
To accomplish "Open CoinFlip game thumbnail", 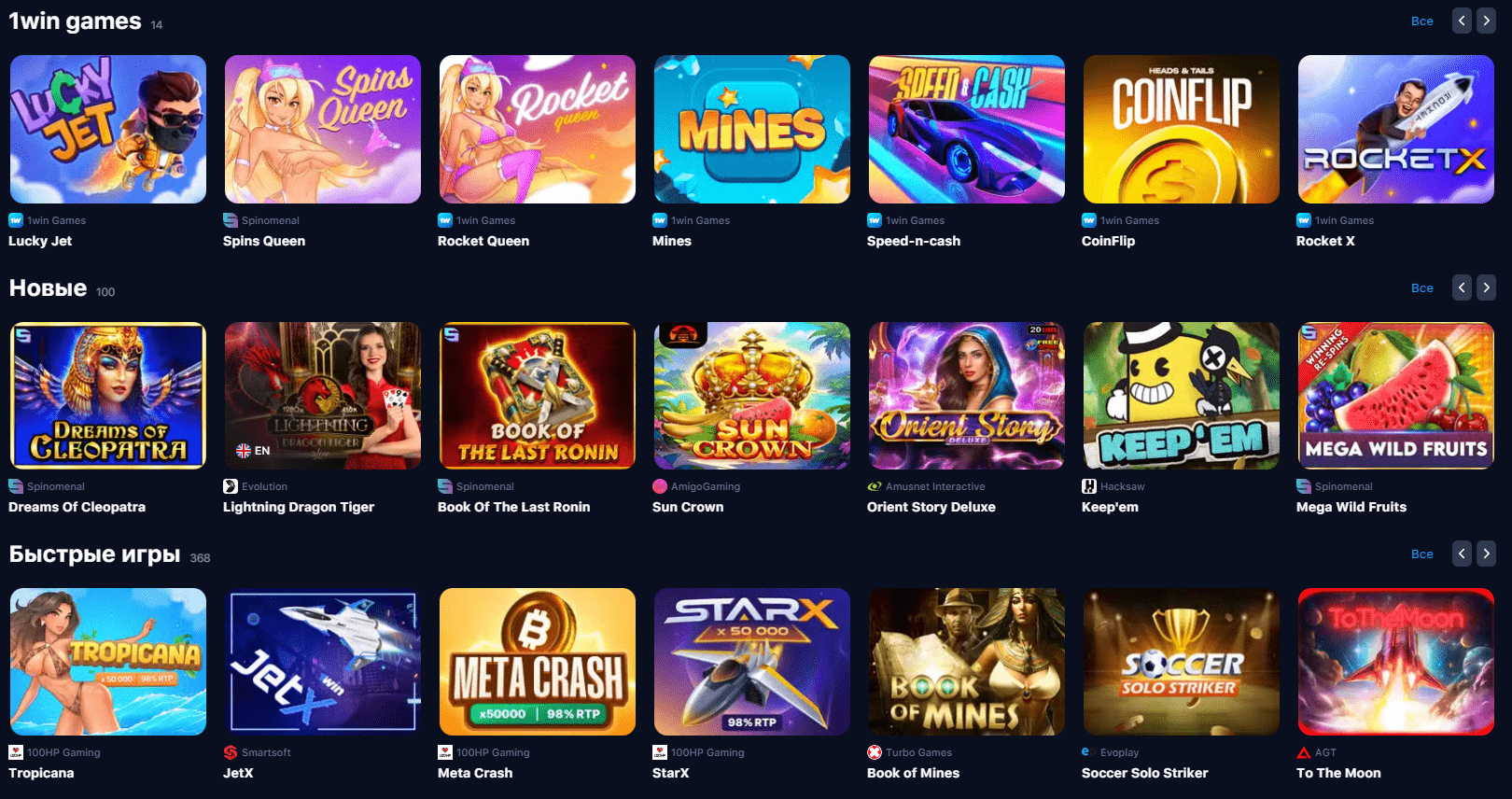I will [1182, 129].
